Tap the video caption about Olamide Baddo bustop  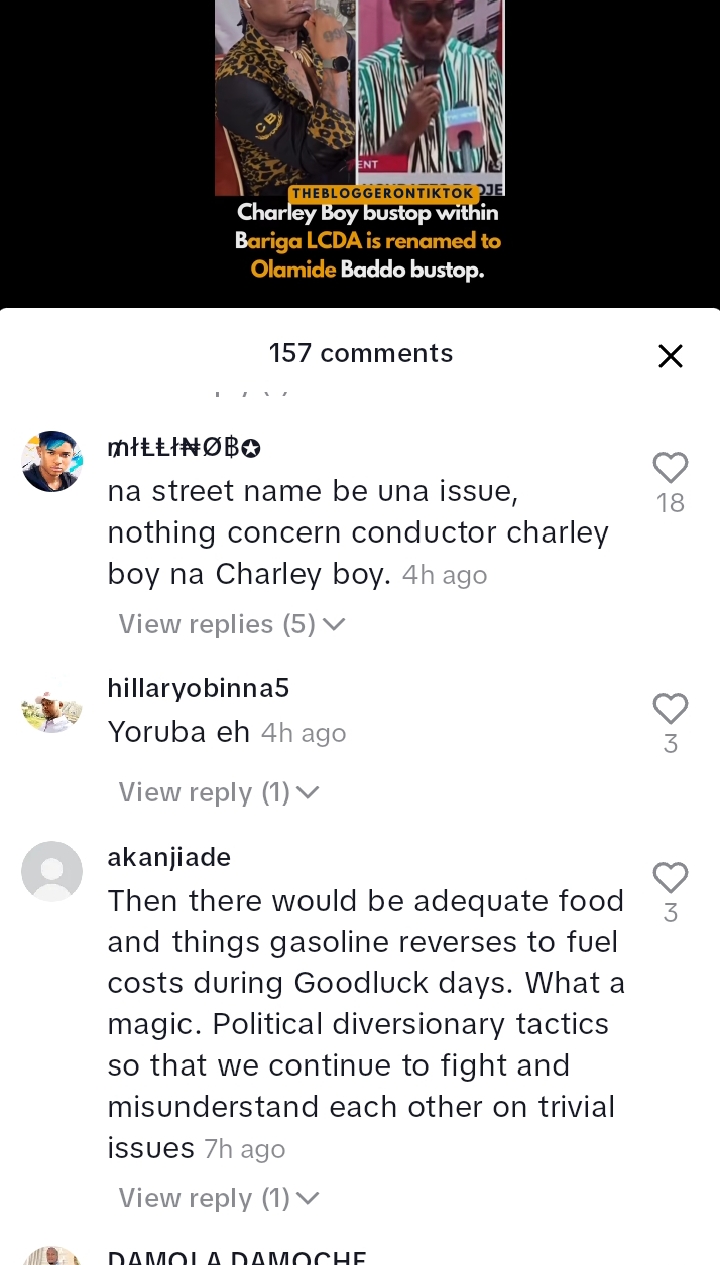click(x=367, y=241)
